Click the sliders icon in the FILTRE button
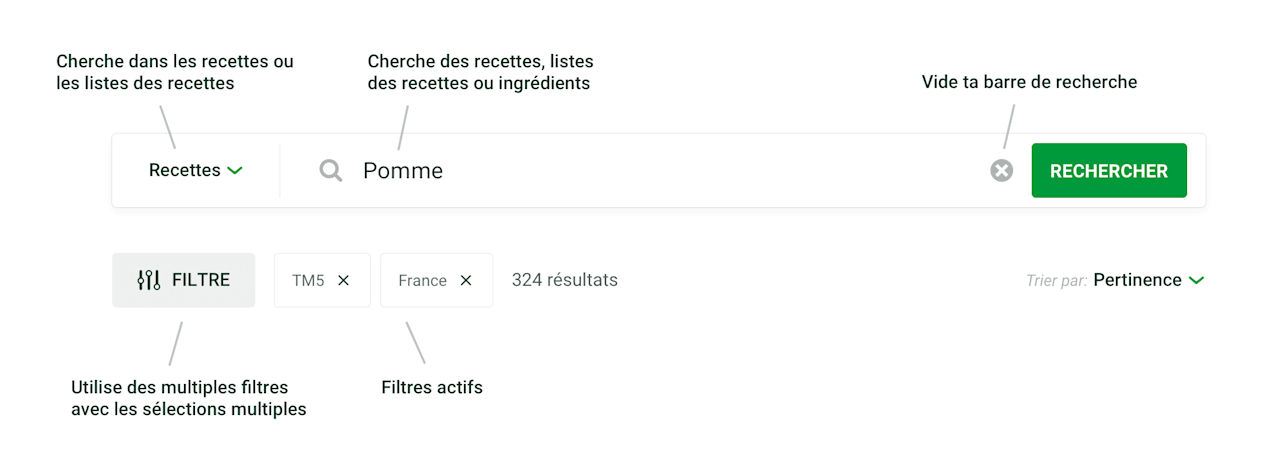Image resolution: width=1280 pixels, height=469 pixels. [x=149, y=280]
